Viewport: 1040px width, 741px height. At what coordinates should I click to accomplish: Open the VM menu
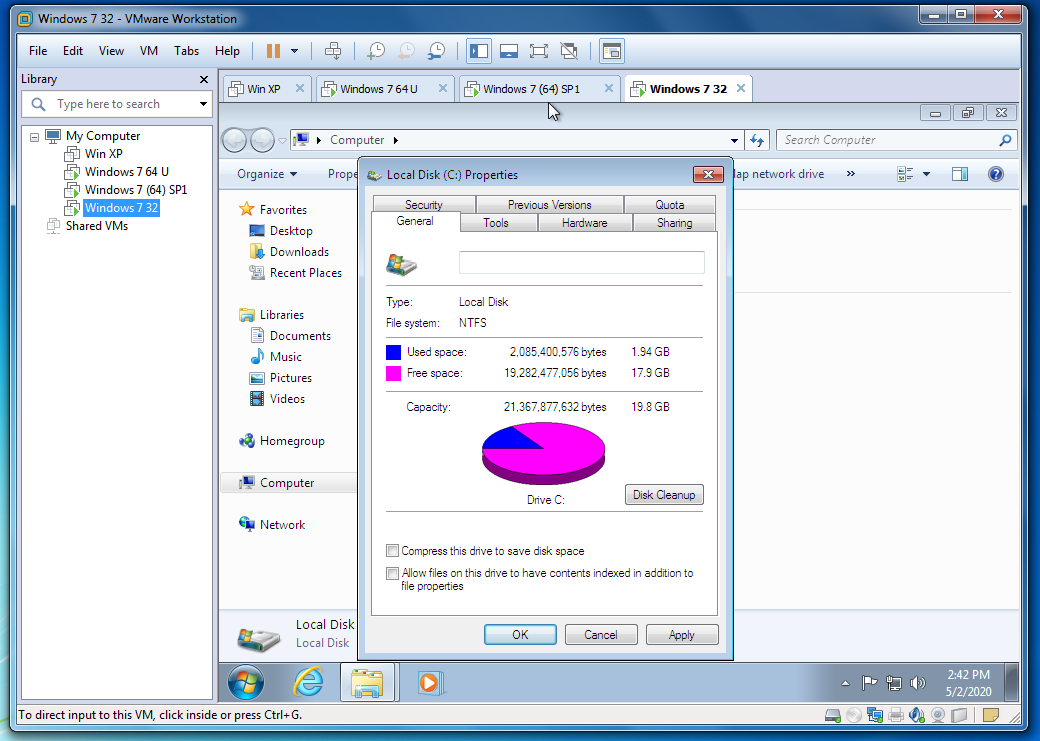pos(149,51)
